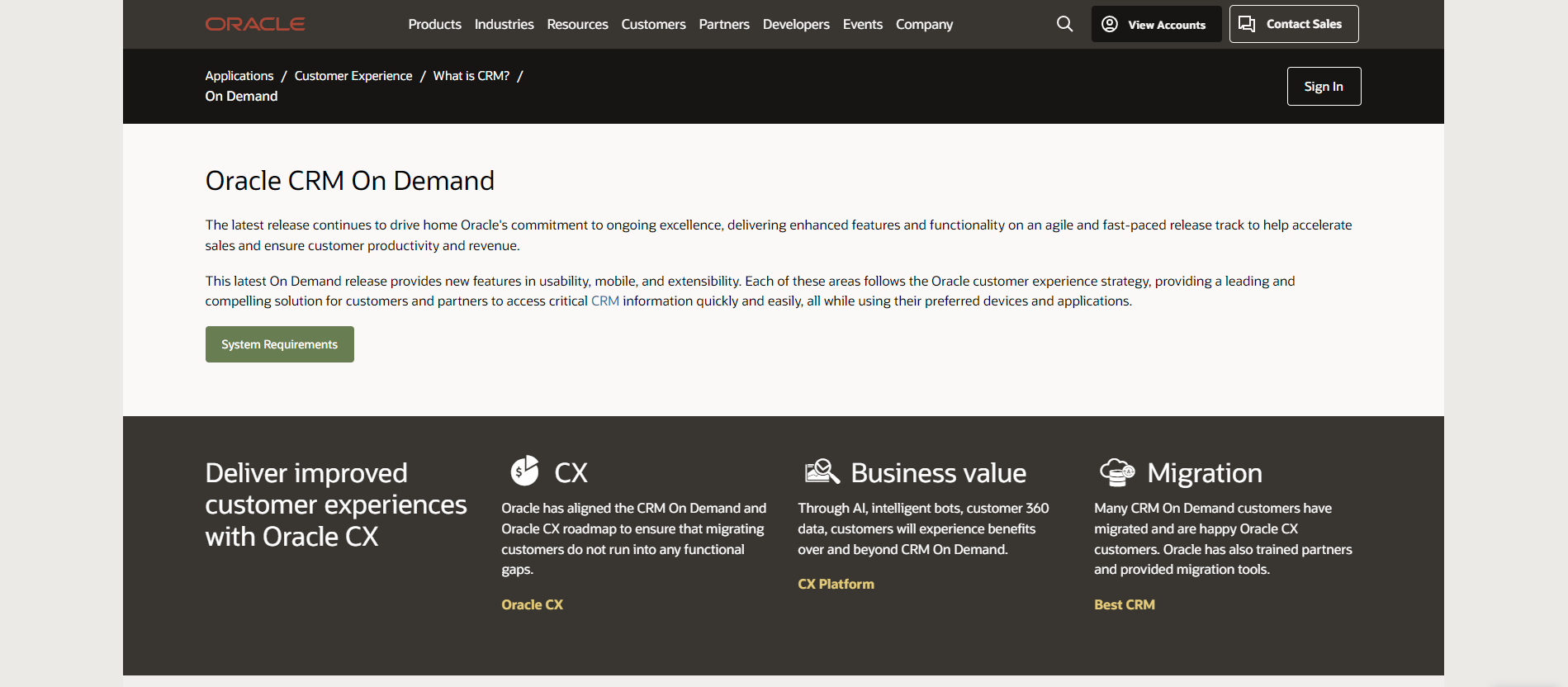Viewport: 1568px width, 687px height.
Task: Click the Migration cloud database icon
Action: [x=1117, y=472]
